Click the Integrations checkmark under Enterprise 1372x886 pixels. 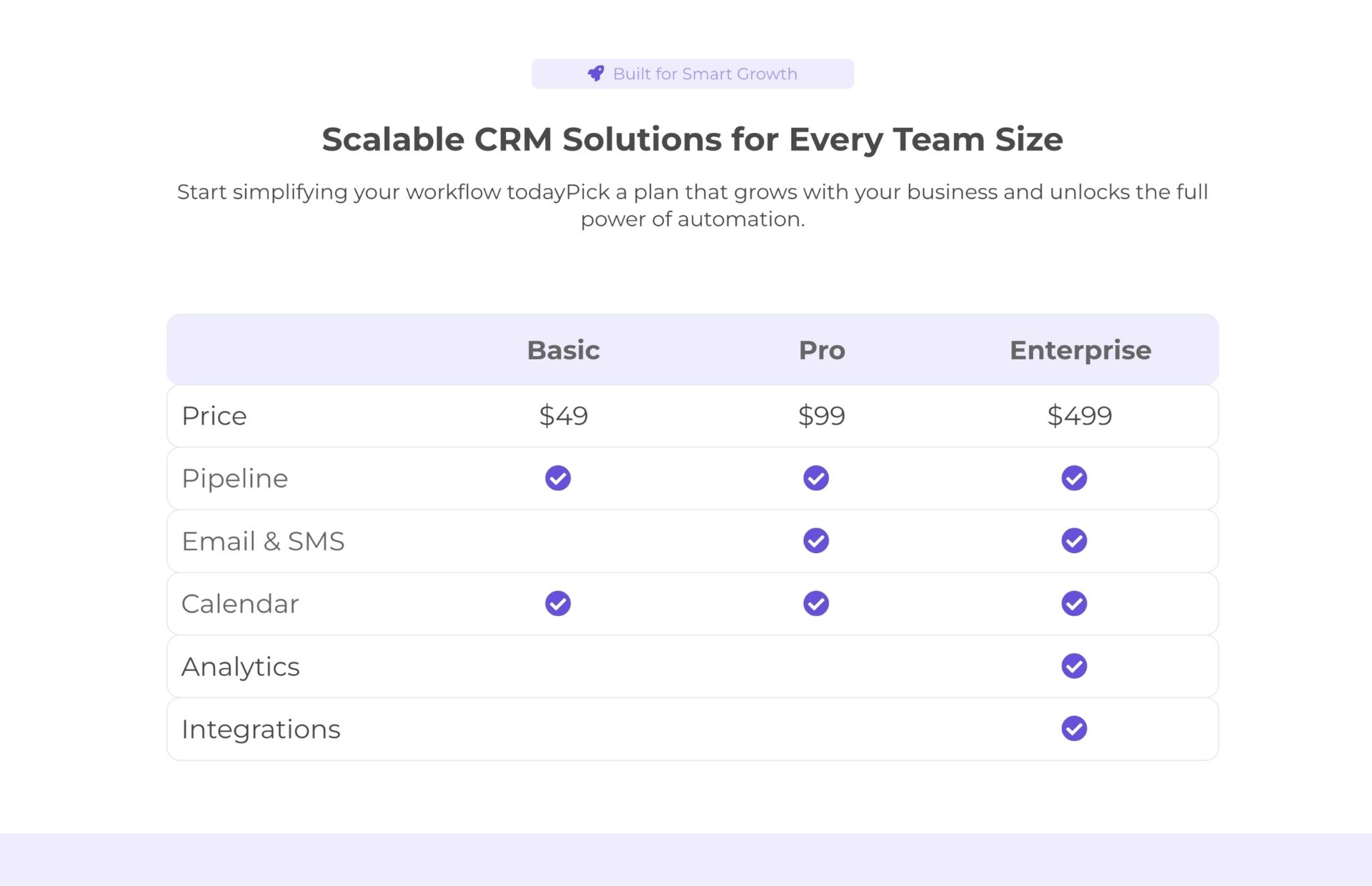tap(1074, 729)
